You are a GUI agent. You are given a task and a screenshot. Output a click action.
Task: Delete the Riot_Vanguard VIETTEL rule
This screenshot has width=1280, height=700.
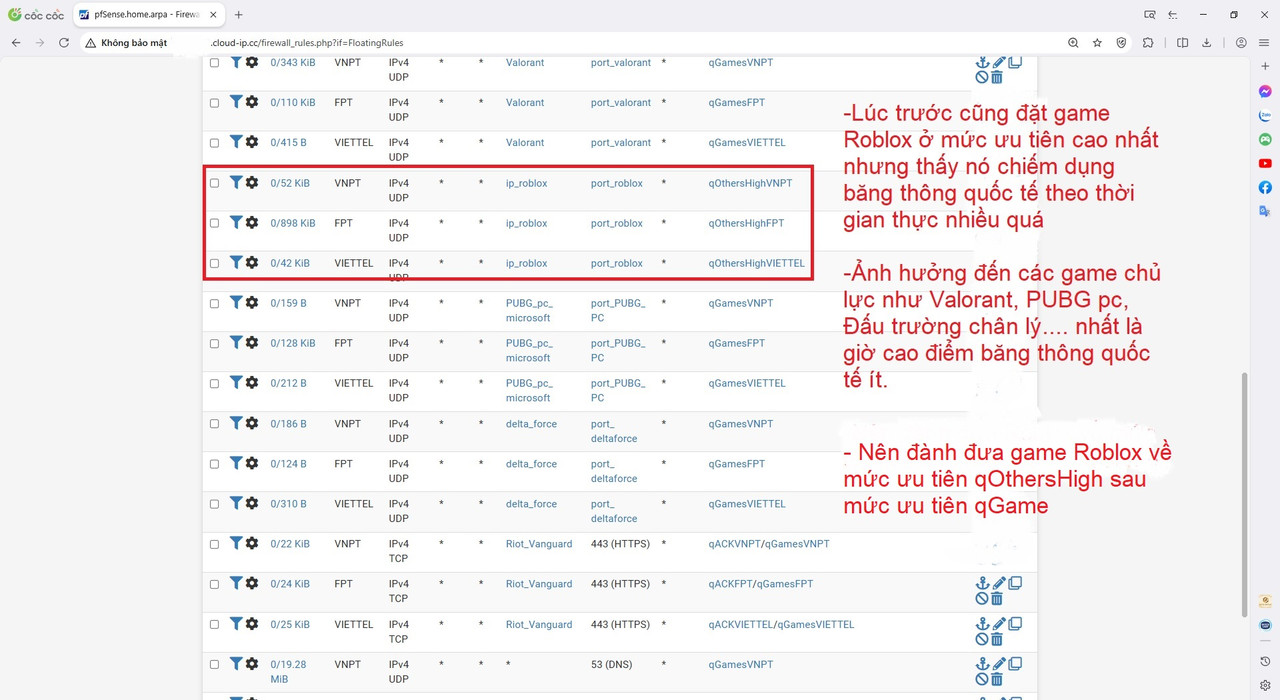coord(997,639)
